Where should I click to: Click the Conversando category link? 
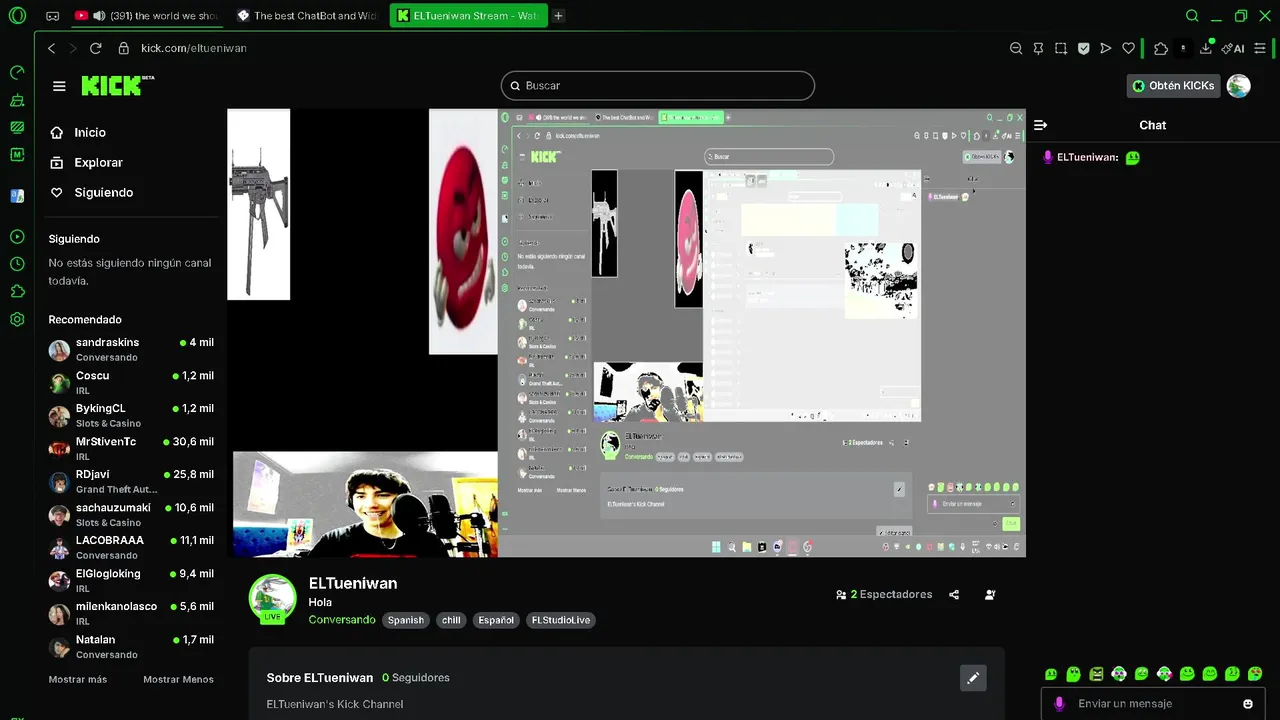coord(342,620)
